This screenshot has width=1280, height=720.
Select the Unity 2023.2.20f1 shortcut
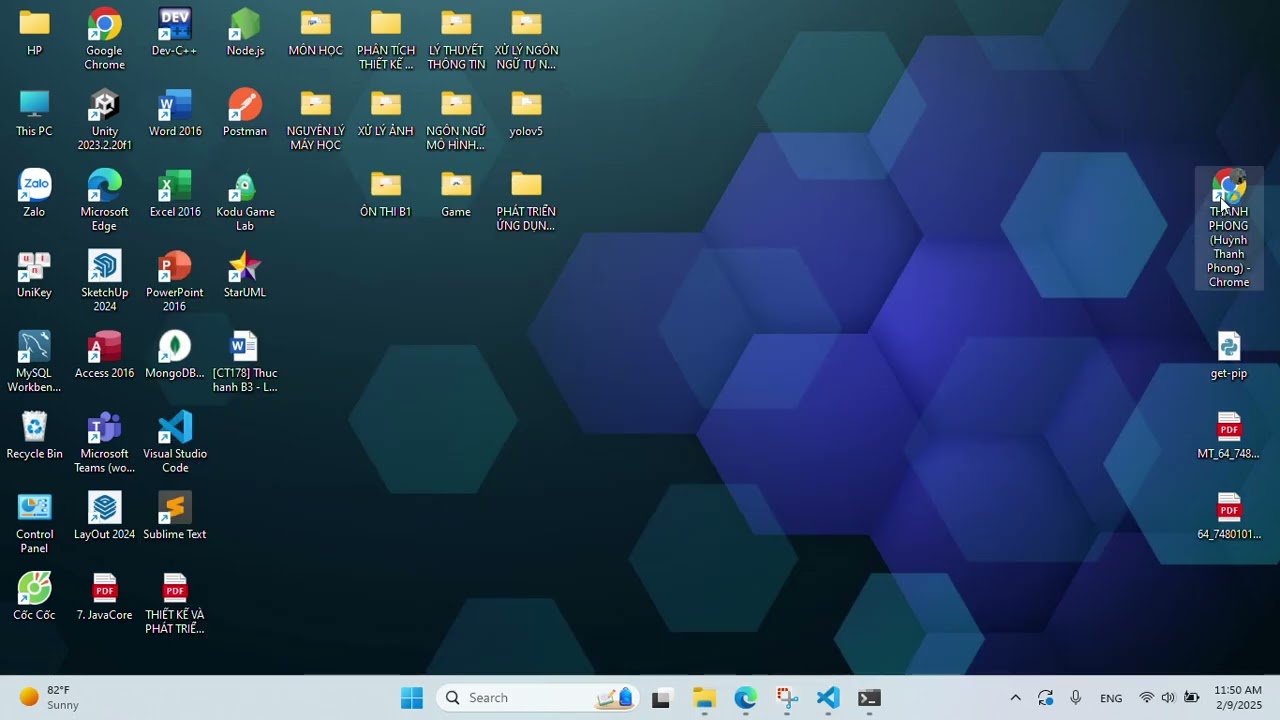click(104, 121)
